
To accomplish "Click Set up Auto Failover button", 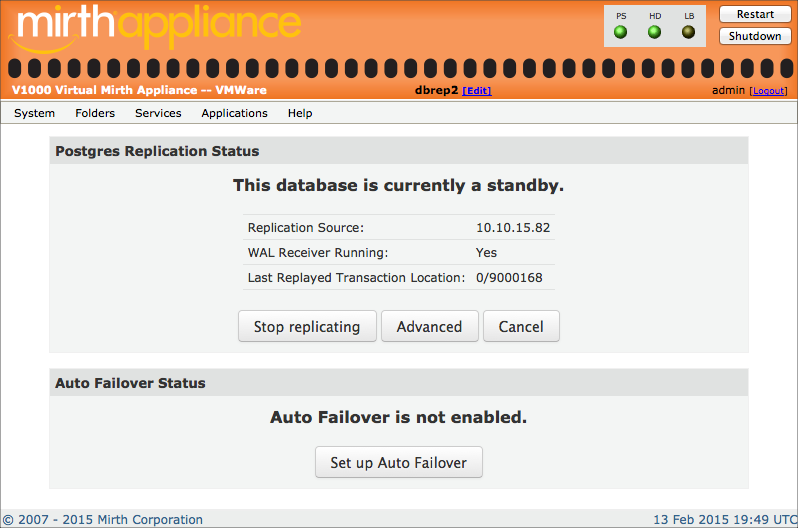I will click(399, 462).
